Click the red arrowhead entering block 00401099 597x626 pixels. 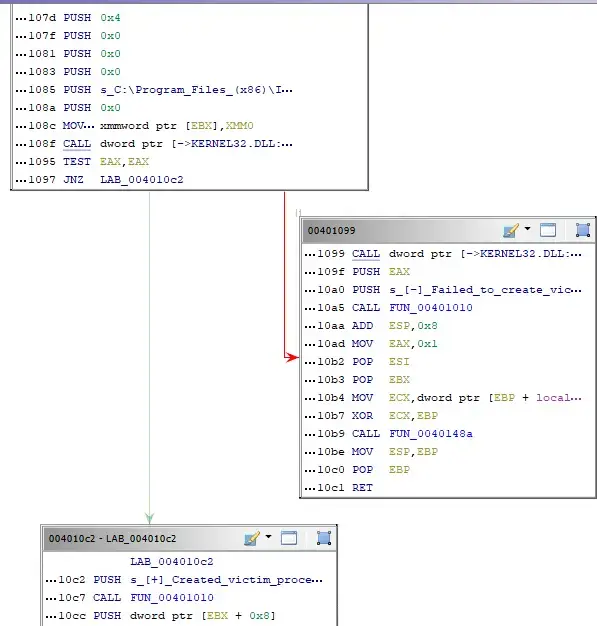[x=293, y=357]
